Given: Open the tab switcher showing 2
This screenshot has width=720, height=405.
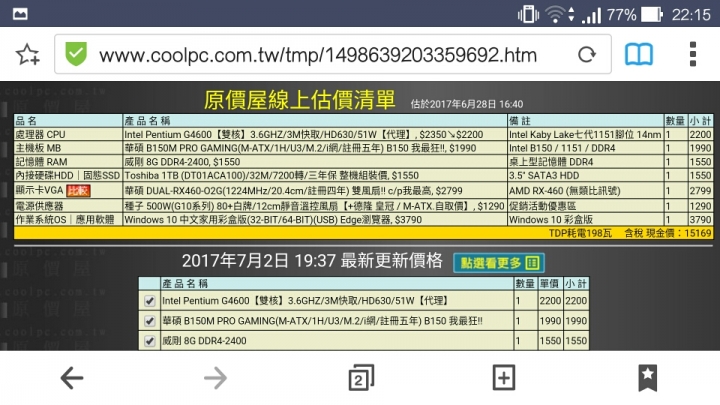Looking at the screenshot, I should 361,378.
